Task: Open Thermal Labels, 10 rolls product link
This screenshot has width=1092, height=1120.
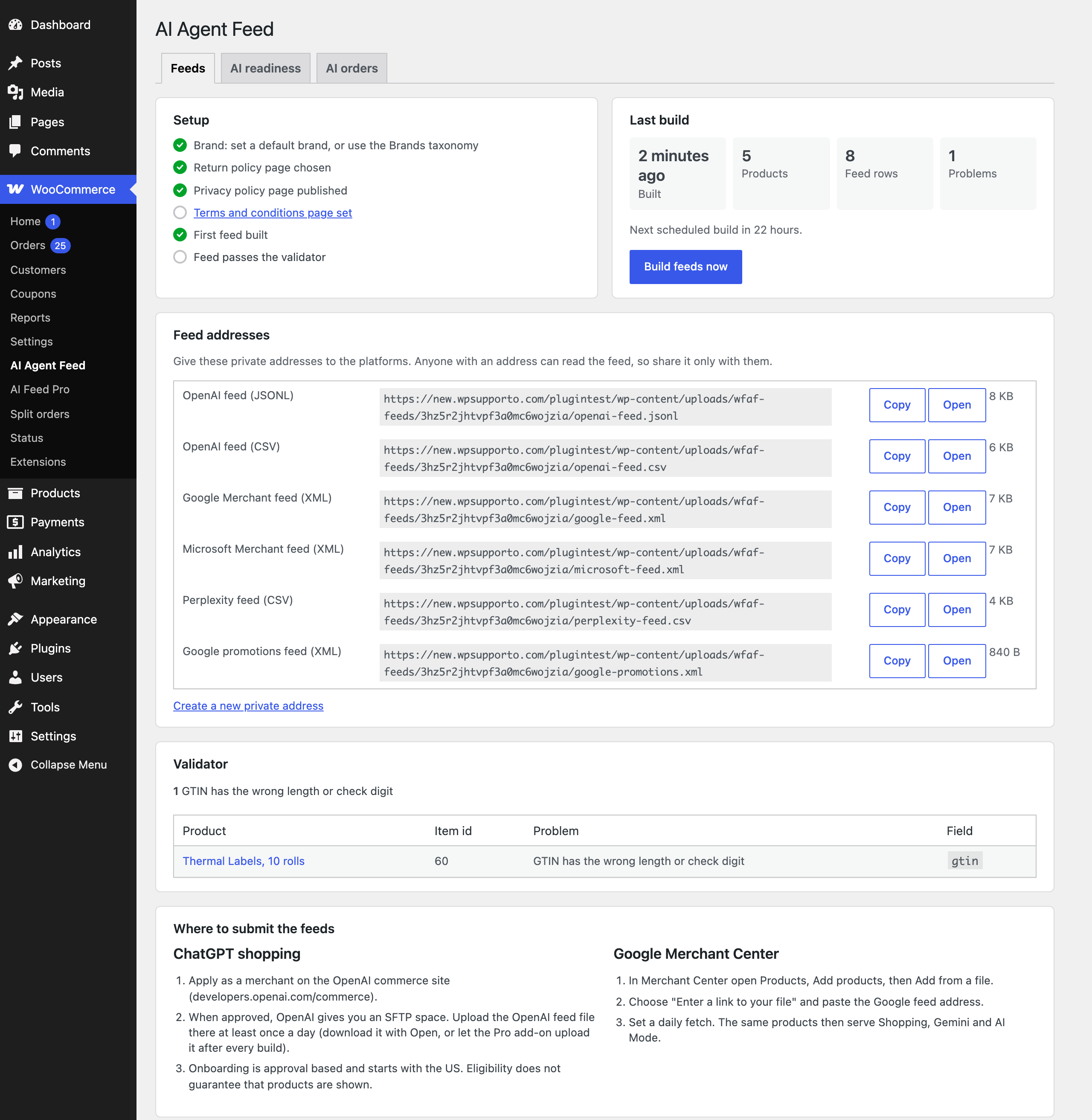Action: (x=243, y=861)
